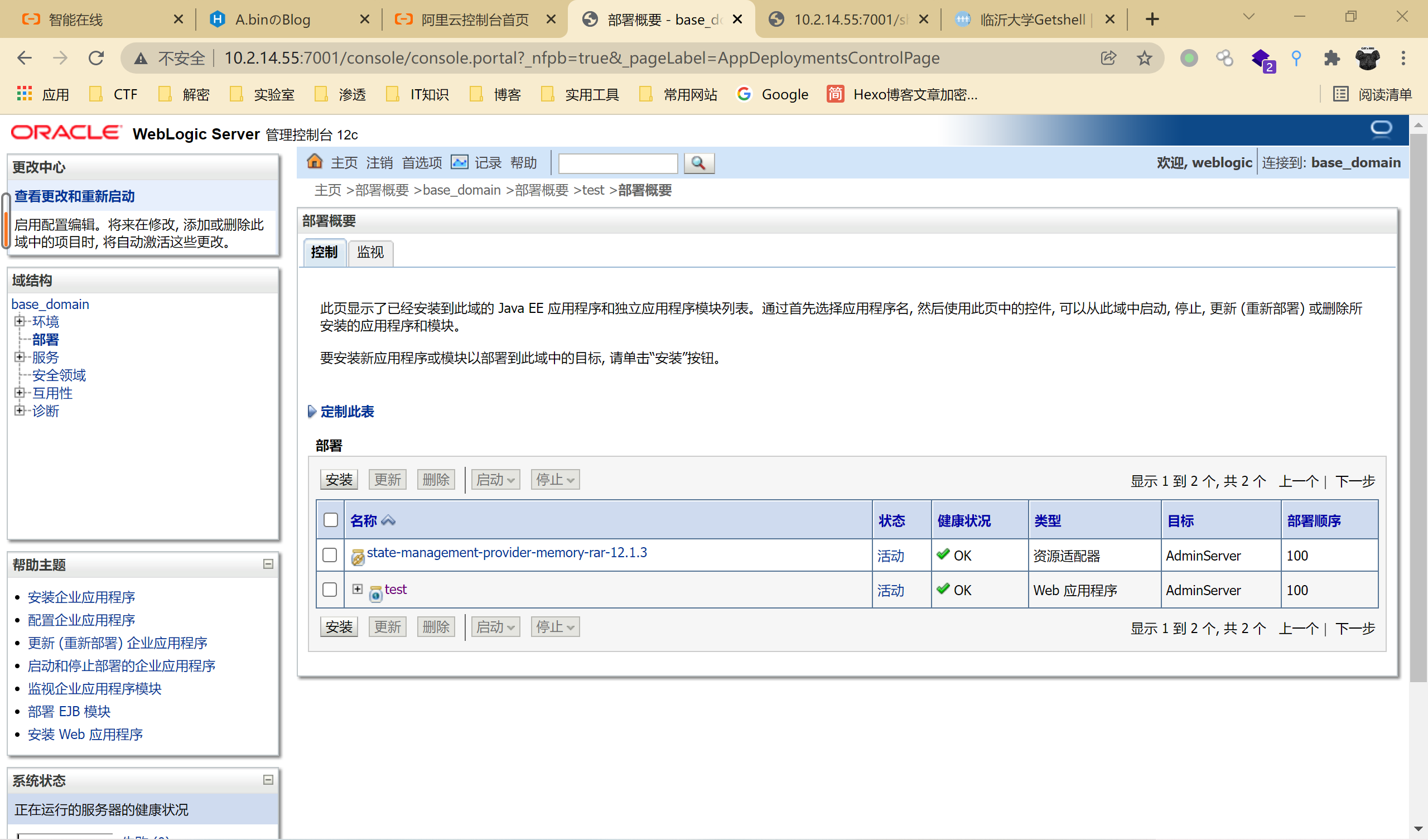Tick the checkbox for state-management-provider-memory-rar-12.1.3
Viewport: 1428px width, 840px height.
[330, 555]
